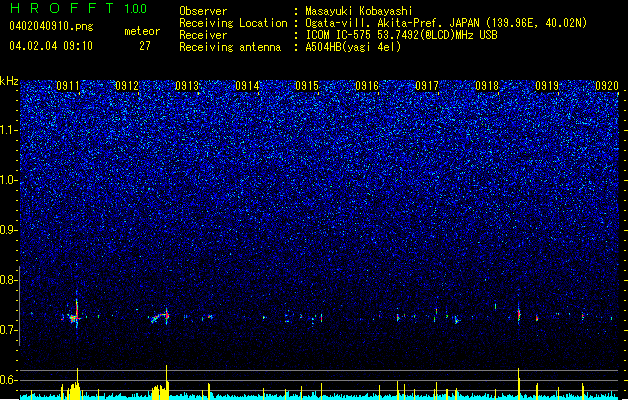Click the kHz axis unit label

click(x=9, y=81)
